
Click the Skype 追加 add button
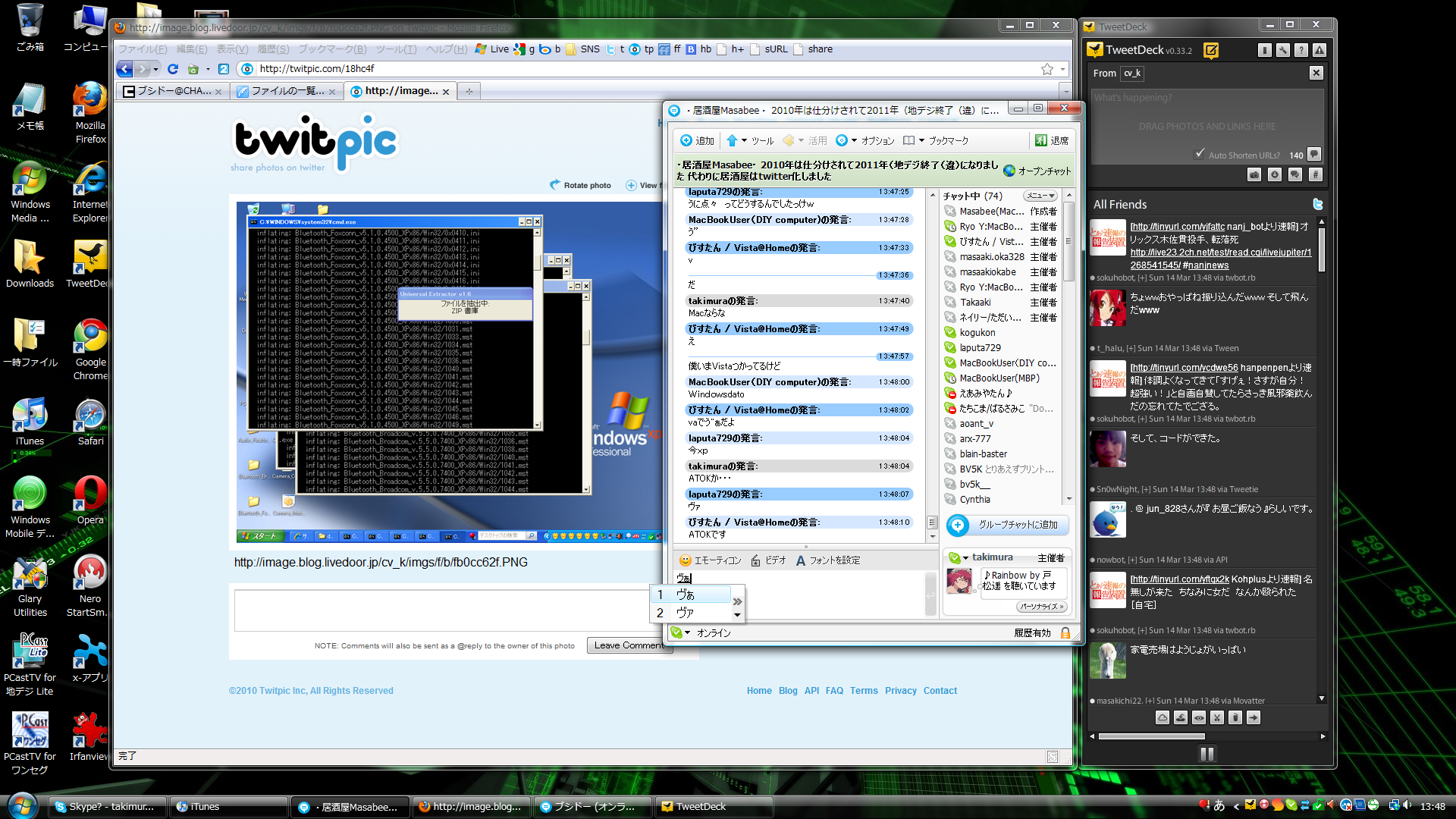pos(697,140)
